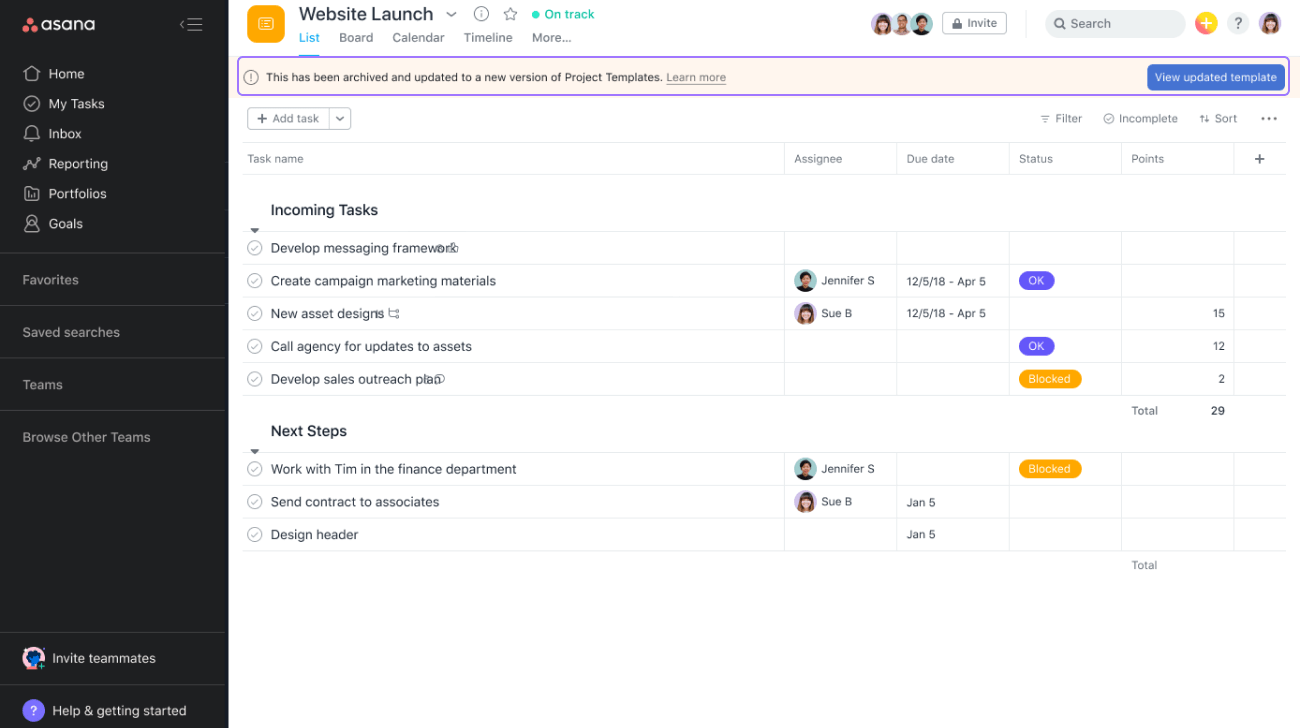
Task: Click the subtask icon on New asset designs
Action: 394,314
